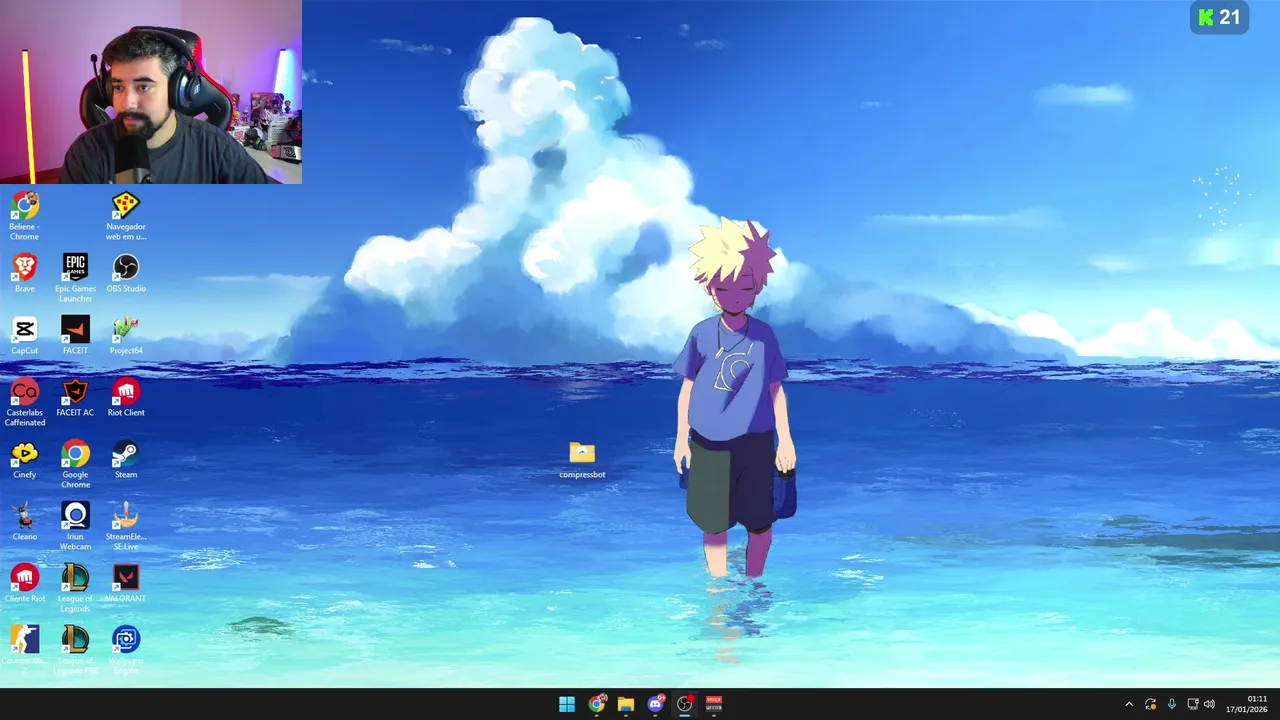This screenshot has height=720, width=1280.
Task: Open the Navegador web em u... shortcut
Action: point(126,216)
